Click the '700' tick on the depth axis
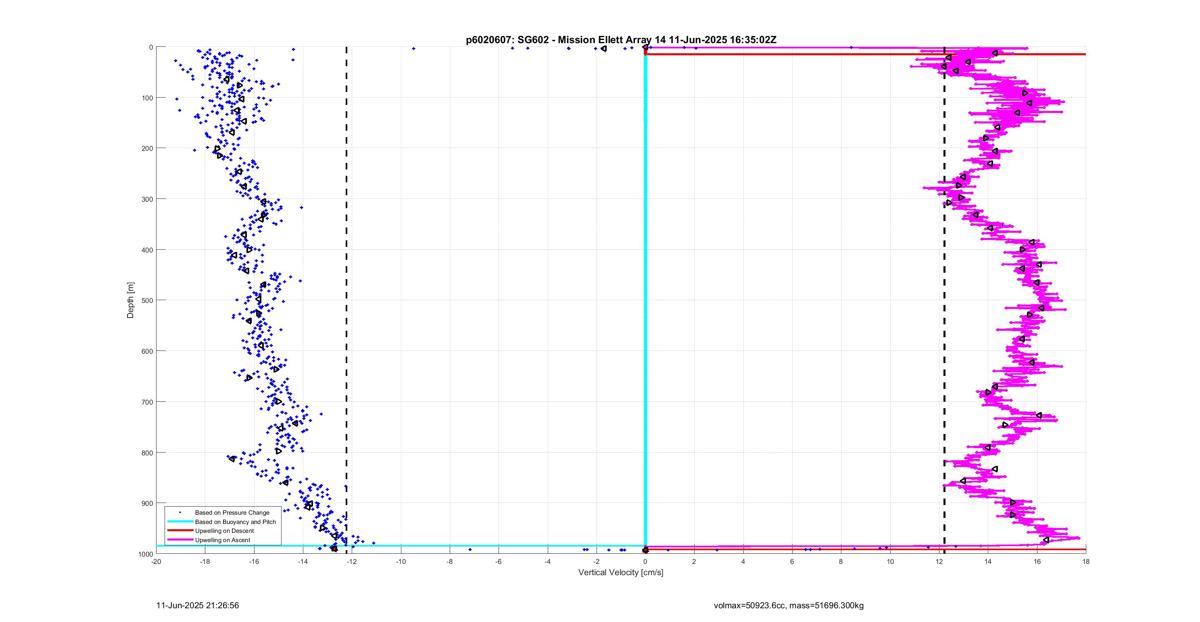 point(146,402)
